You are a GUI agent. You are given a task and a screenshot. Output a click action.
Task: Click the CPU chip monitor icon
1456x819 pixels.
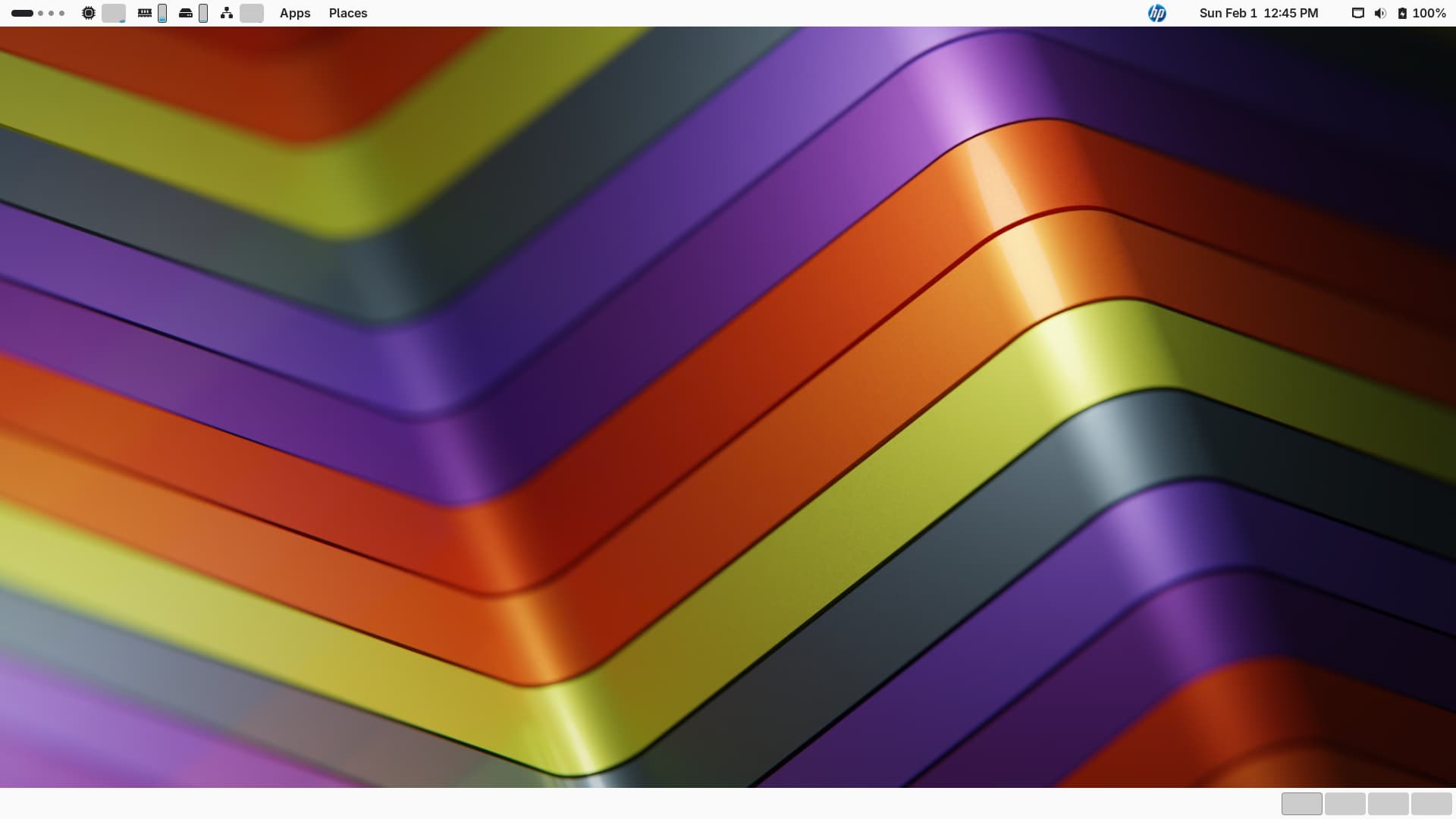click(x=89, y=13)
